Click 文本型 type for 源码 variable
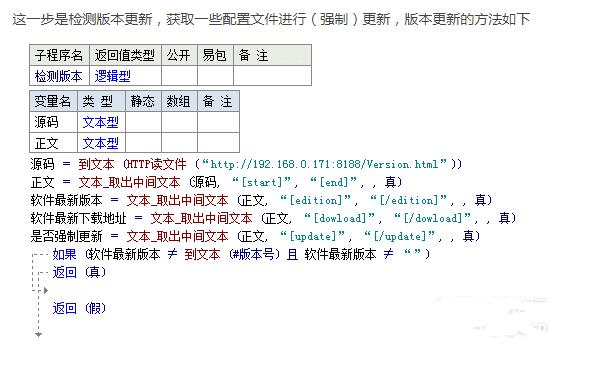614x369 pixels. point(101,122)
